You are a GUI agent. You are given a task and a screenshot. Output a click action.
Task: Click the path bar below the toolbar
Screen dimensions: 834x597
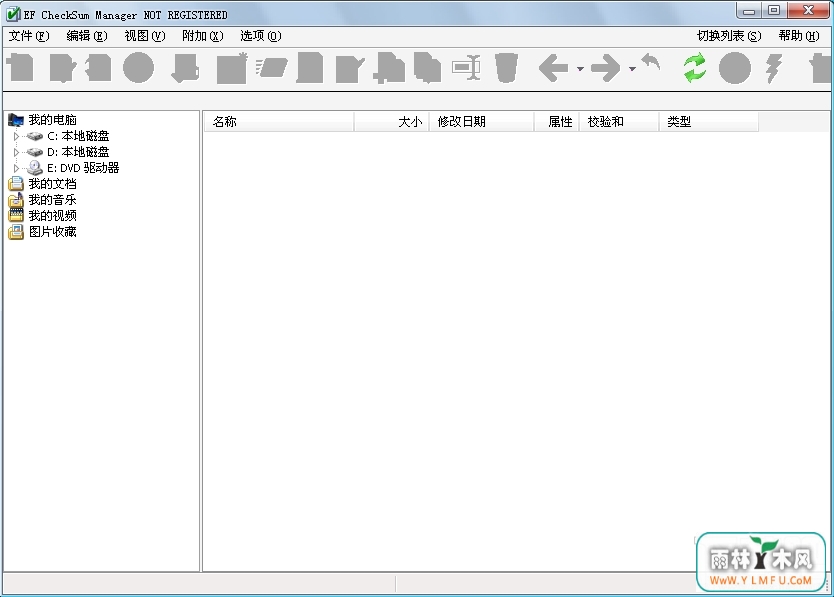click(416, 101)
